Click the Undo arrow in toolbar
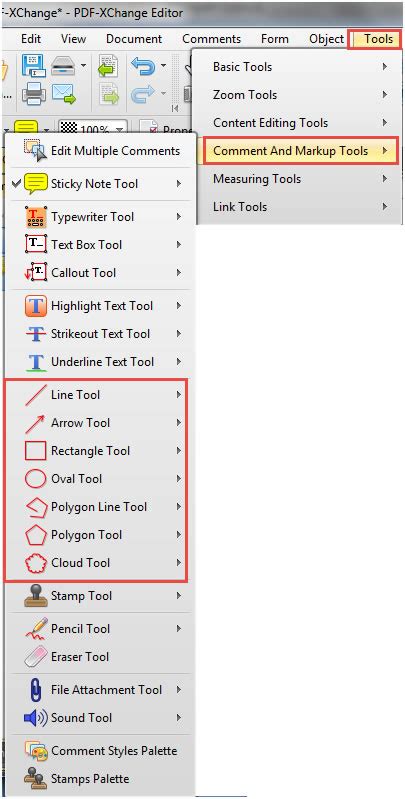Screen dimensions: 405x799 click(143, 66)
